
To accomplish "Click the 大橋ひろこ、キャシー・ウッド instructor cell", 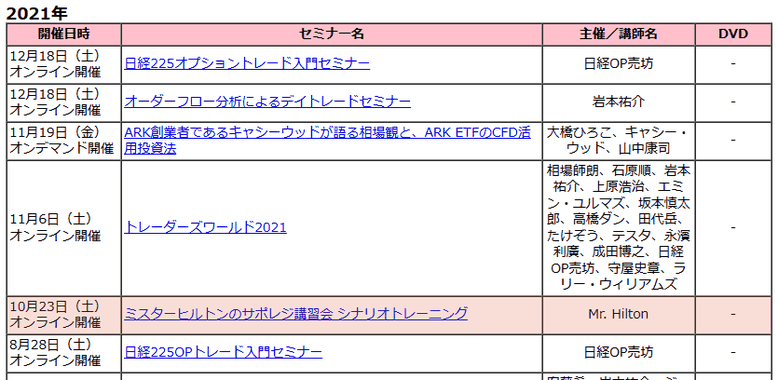I will pyautogui.click(x=618, y=141).
